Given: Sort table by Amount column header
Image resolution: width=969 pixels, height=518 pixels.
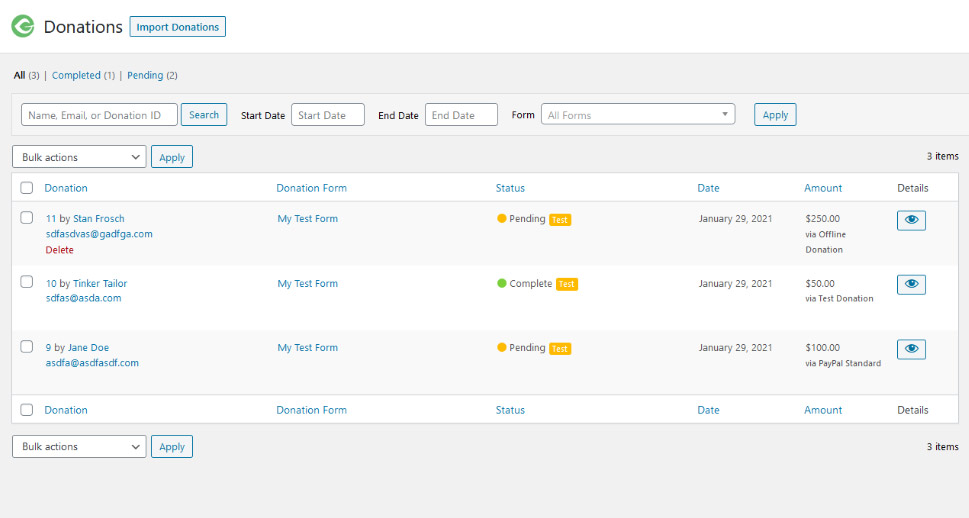Looking at the screenshot, I should click(x=823, y=188).
